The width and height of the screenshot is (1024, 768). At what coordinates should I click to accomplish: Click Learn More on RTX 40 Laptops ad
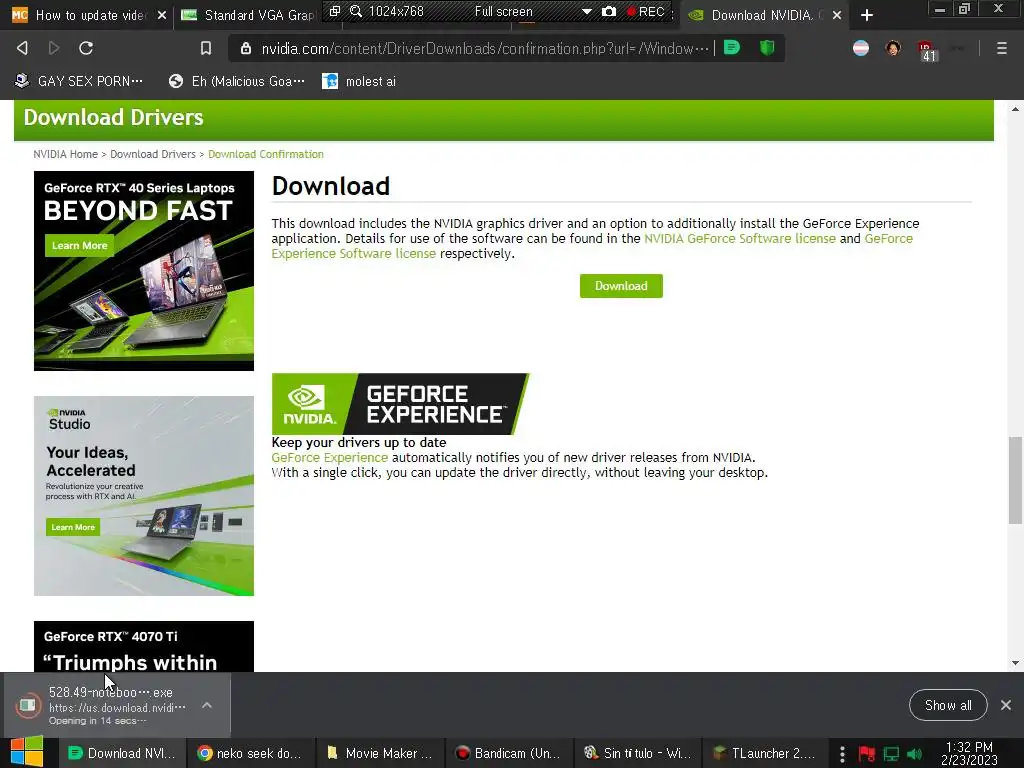(x=80, y=246)
